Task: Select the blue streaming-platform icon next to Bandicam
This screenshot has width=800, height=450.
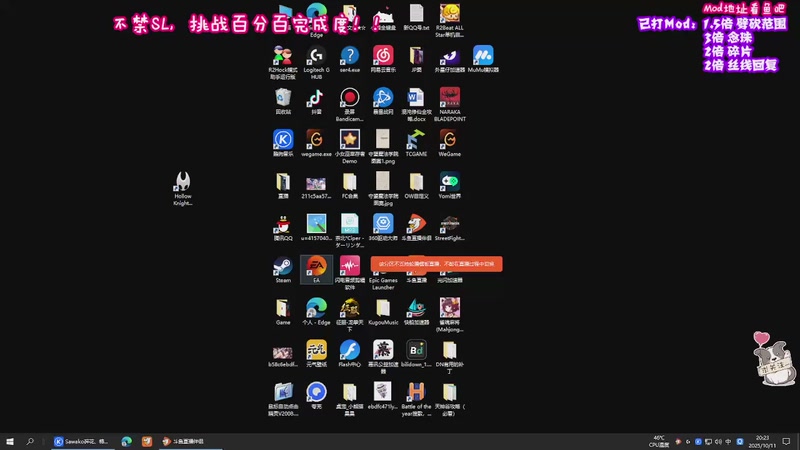Action: [x=383, y=101]
